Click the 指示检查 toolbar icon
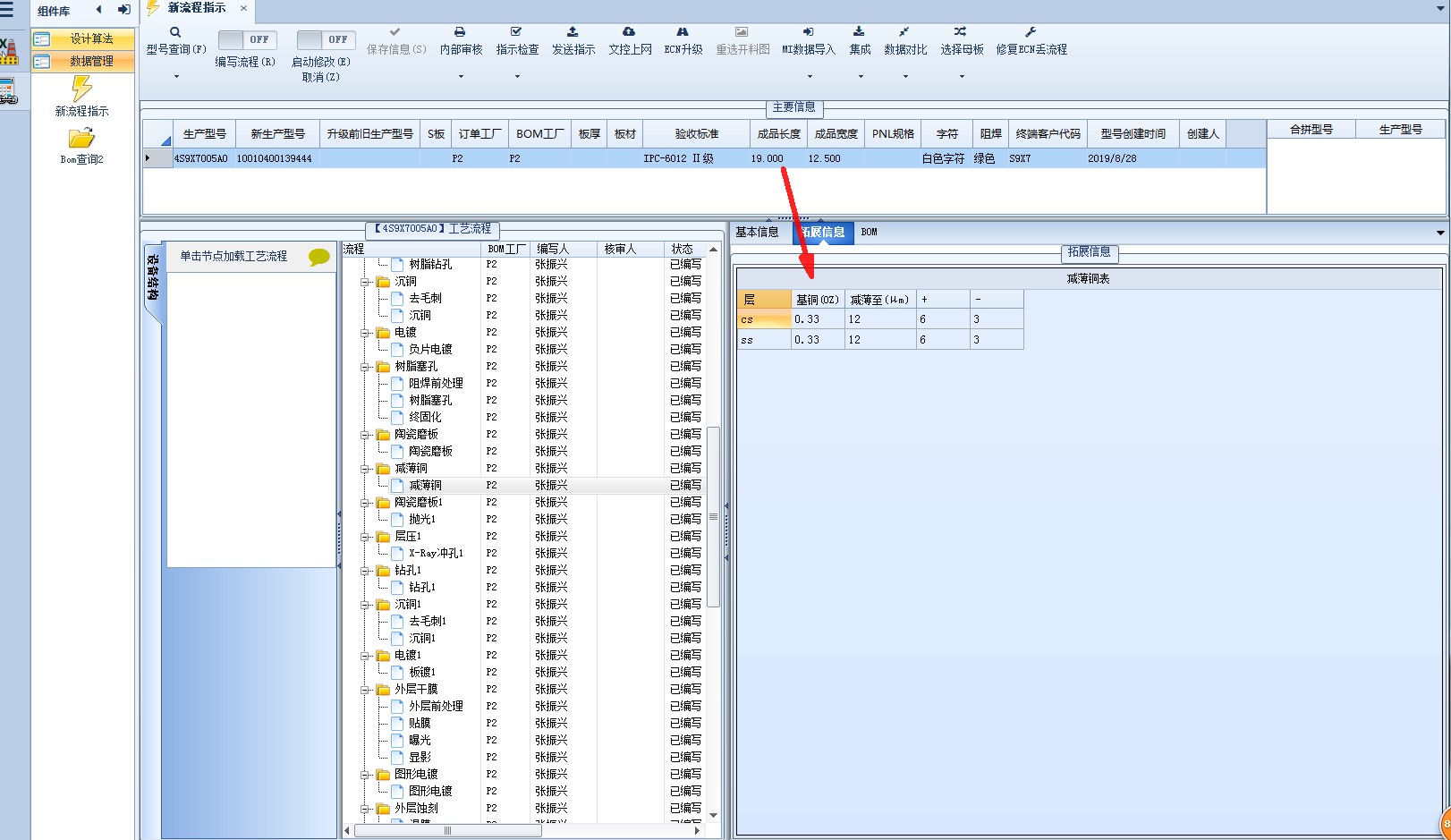1451x840 pixels. 516,32
